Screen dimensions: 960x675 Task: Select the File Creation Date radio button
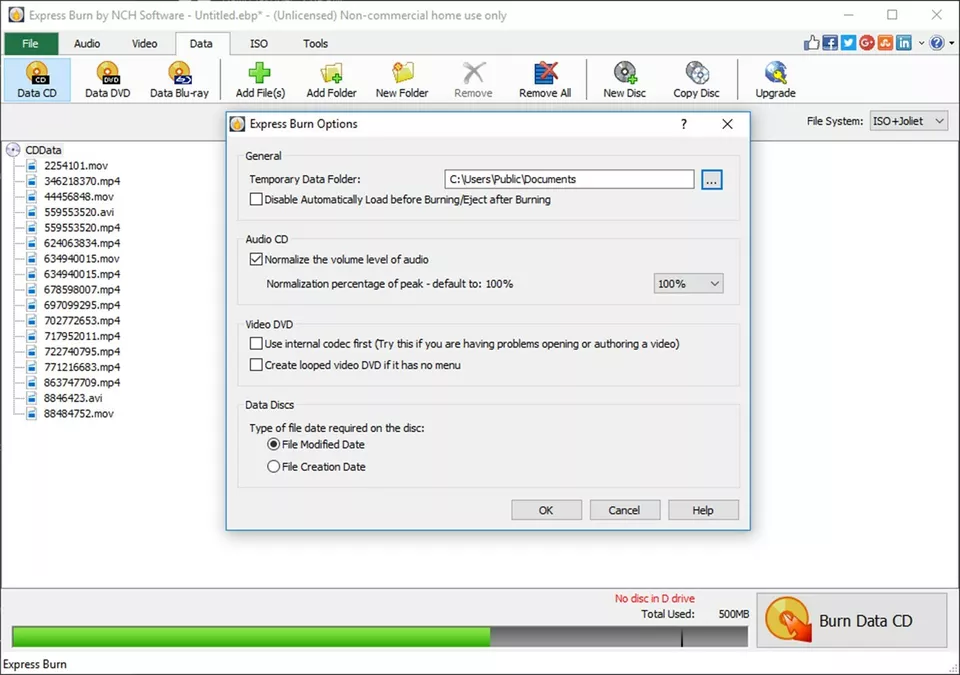(273, 466)
